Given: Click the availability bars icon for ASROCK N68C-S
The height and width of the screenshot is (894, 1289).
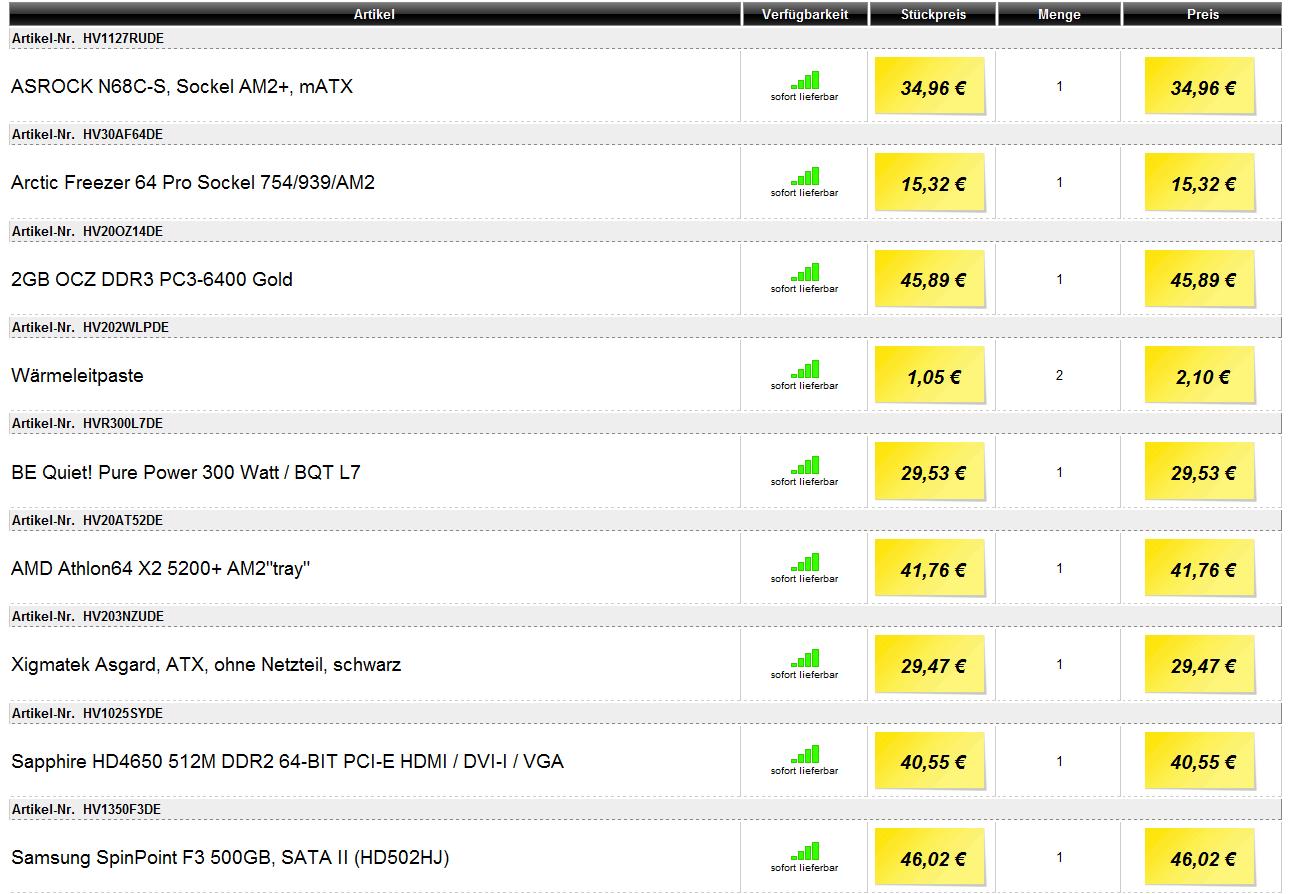Looking at the screenshot, I should pos(805,80).
